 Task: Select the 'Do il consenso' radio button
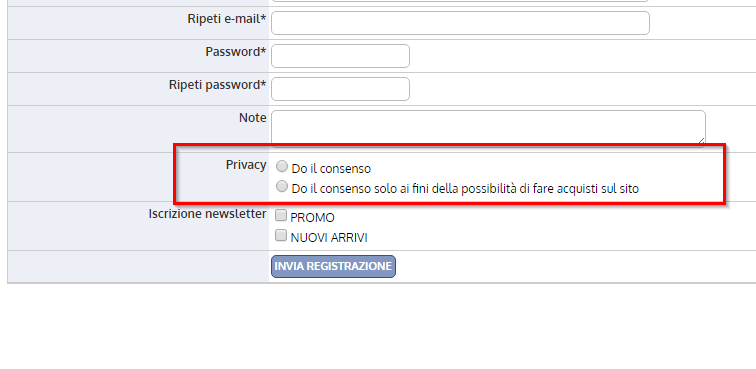282,166
